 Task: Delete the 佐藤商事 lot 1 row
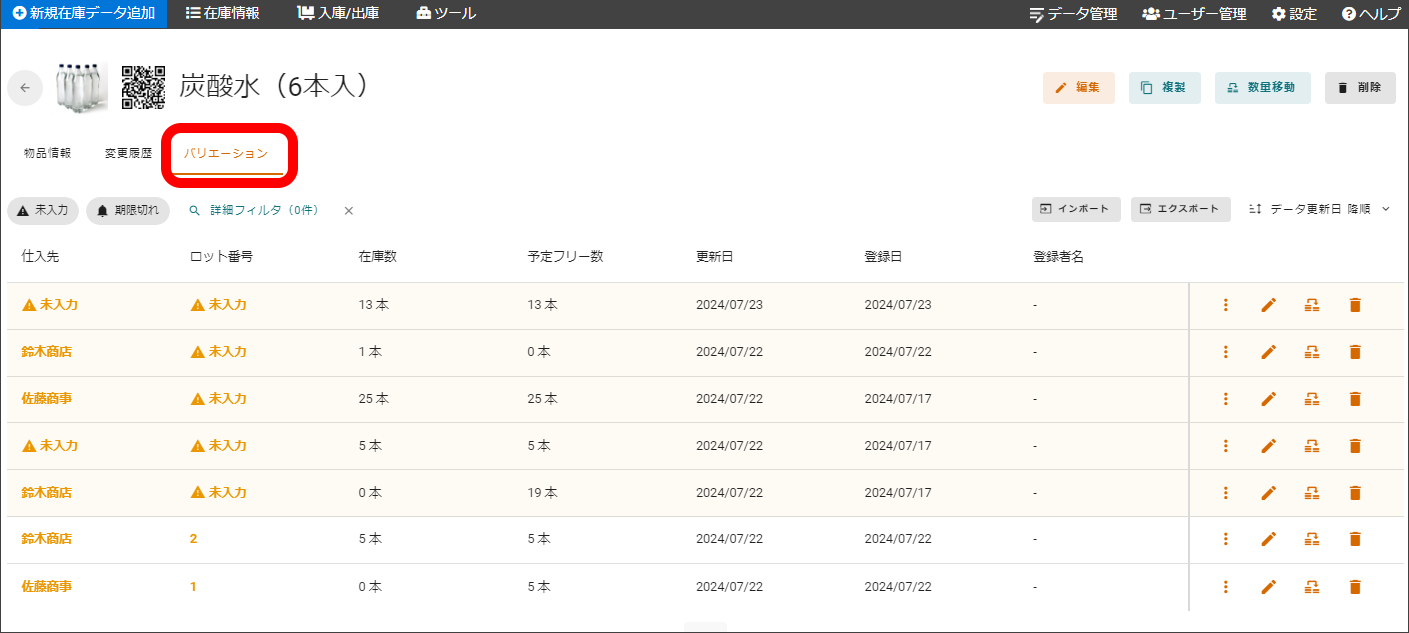click(1355, 587)
